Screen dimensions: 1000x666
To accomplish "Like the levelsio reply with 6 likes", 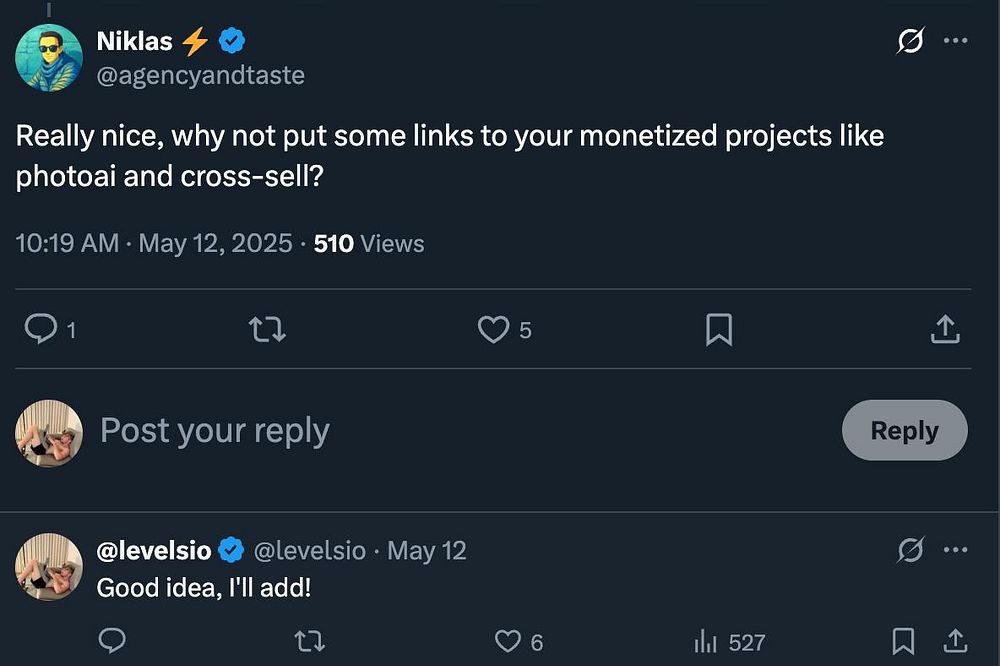I will 508,641.
